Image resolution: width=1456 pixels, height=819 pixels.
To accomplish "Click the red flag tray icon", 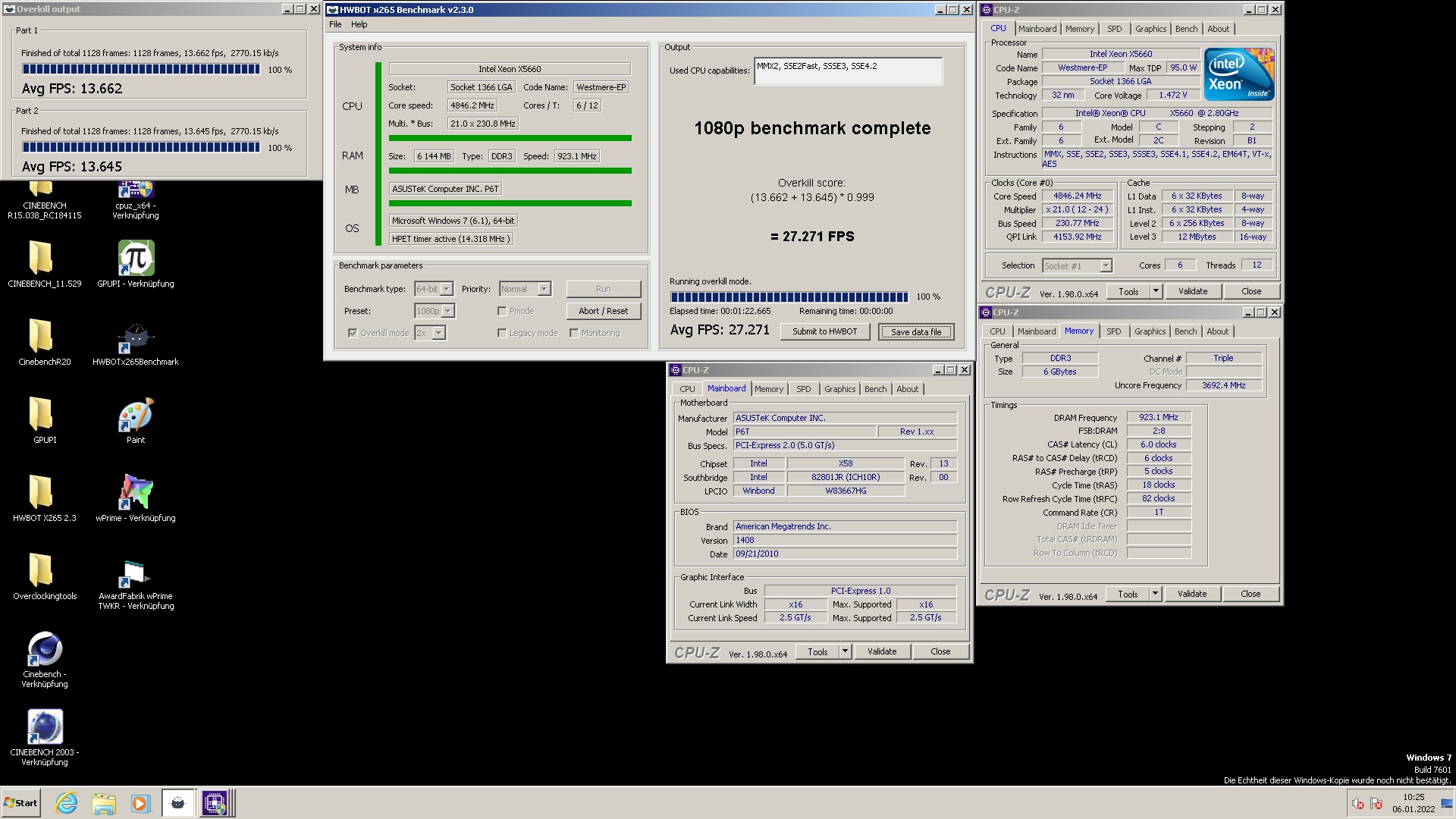I will click(x=1376, y=804).
